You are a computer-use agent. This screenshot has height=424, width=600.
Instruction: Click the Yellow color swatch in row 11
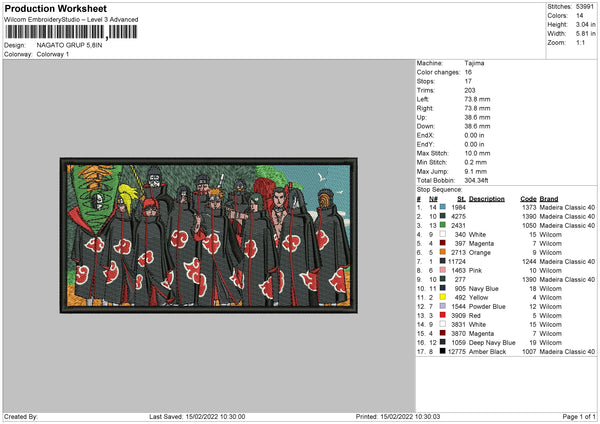443,297
